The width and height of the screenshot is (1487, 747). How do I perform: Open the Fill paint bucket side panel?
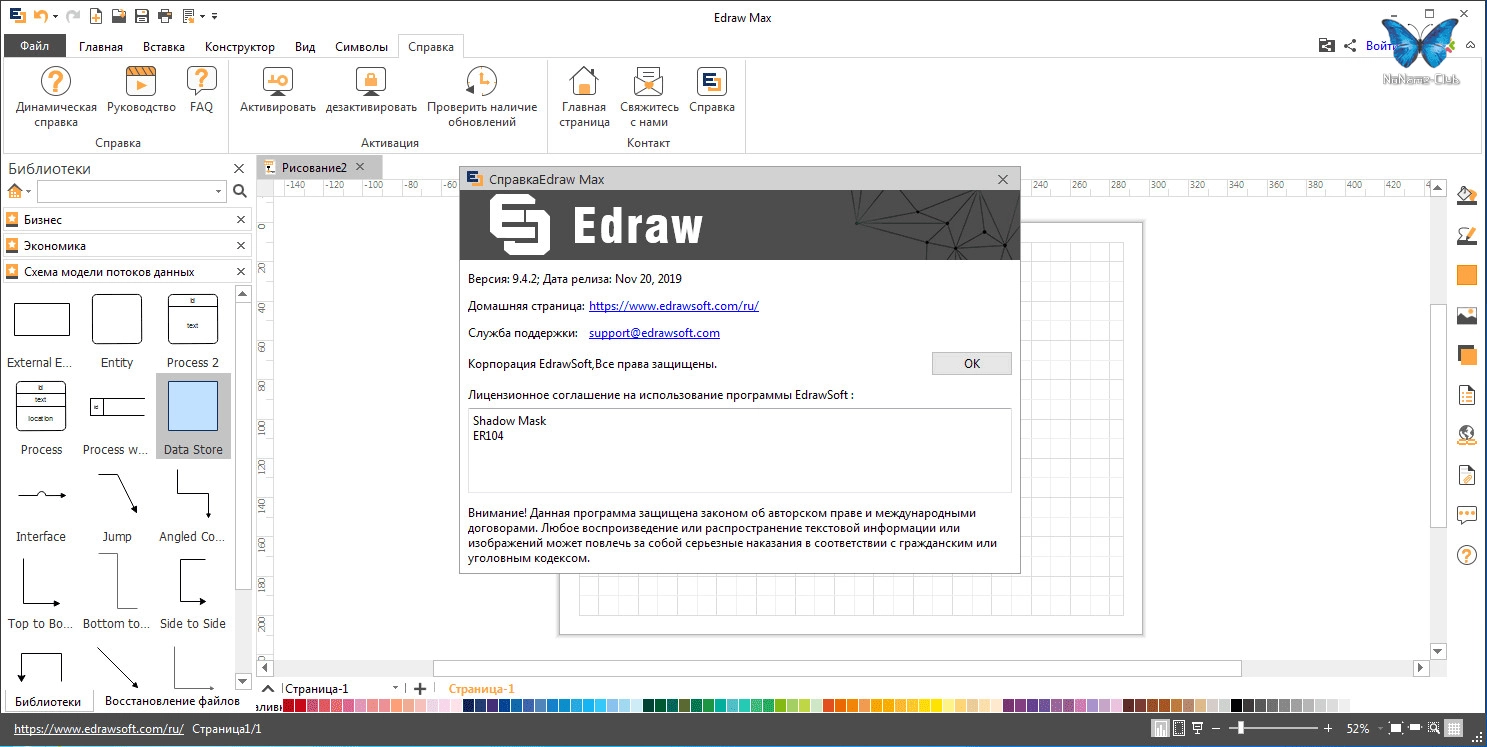click(x=1467, y=194)
